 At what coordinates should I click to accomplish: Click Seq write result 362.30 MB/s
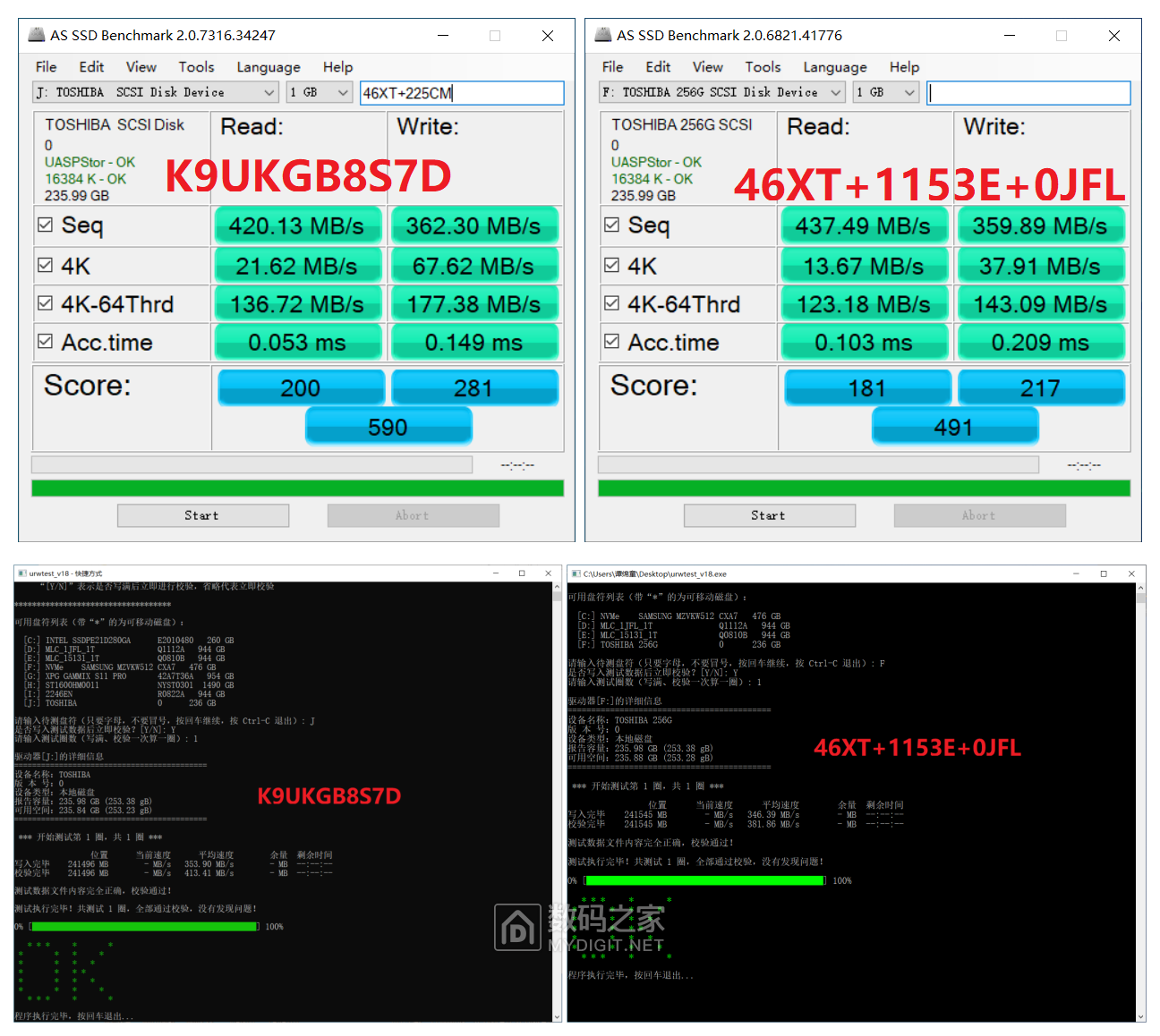coord(474,225)
